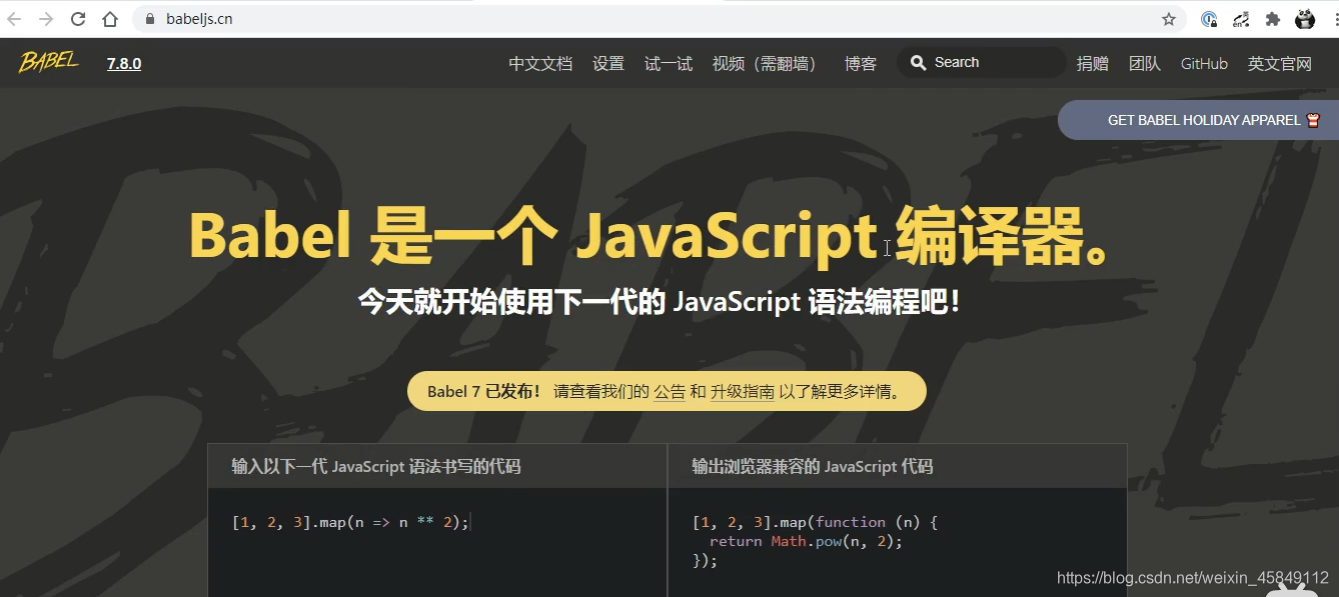This screenshot has width=1339, height=597.
Task: Click the Babel 是一个 JavaScript 编译器 headline
Action: point(650,236)
